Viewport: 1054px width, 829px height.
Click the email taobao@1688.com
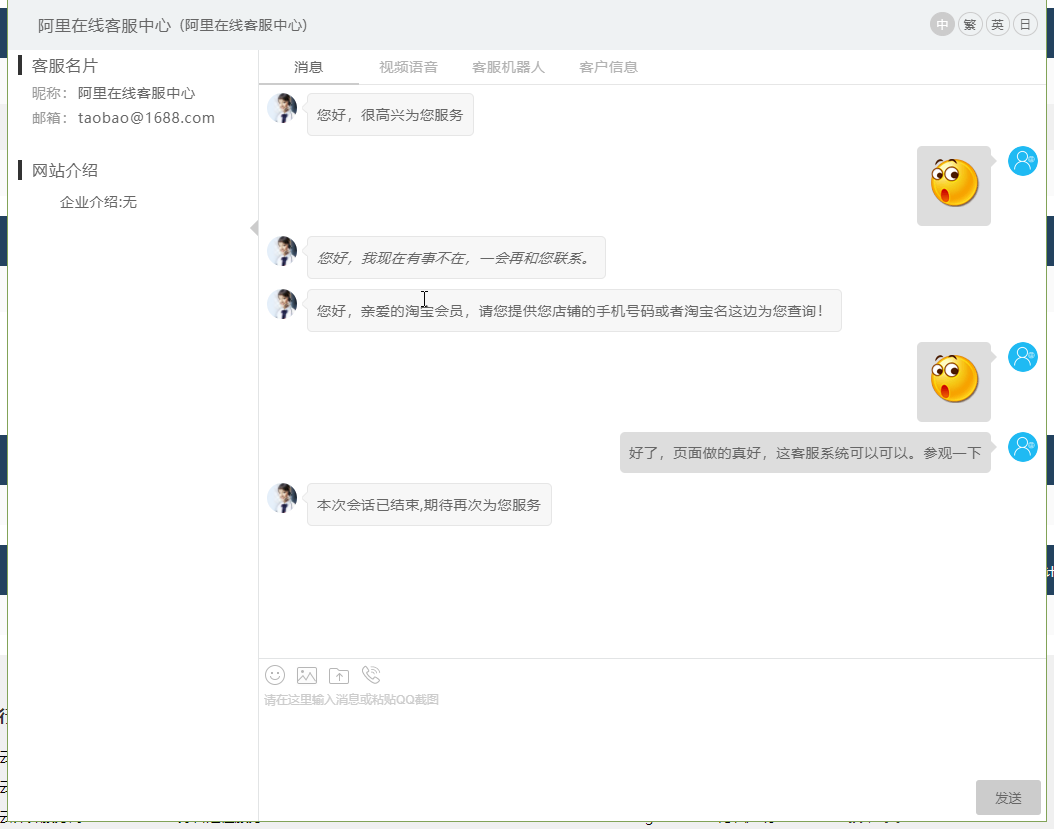(x=147, y=118)
